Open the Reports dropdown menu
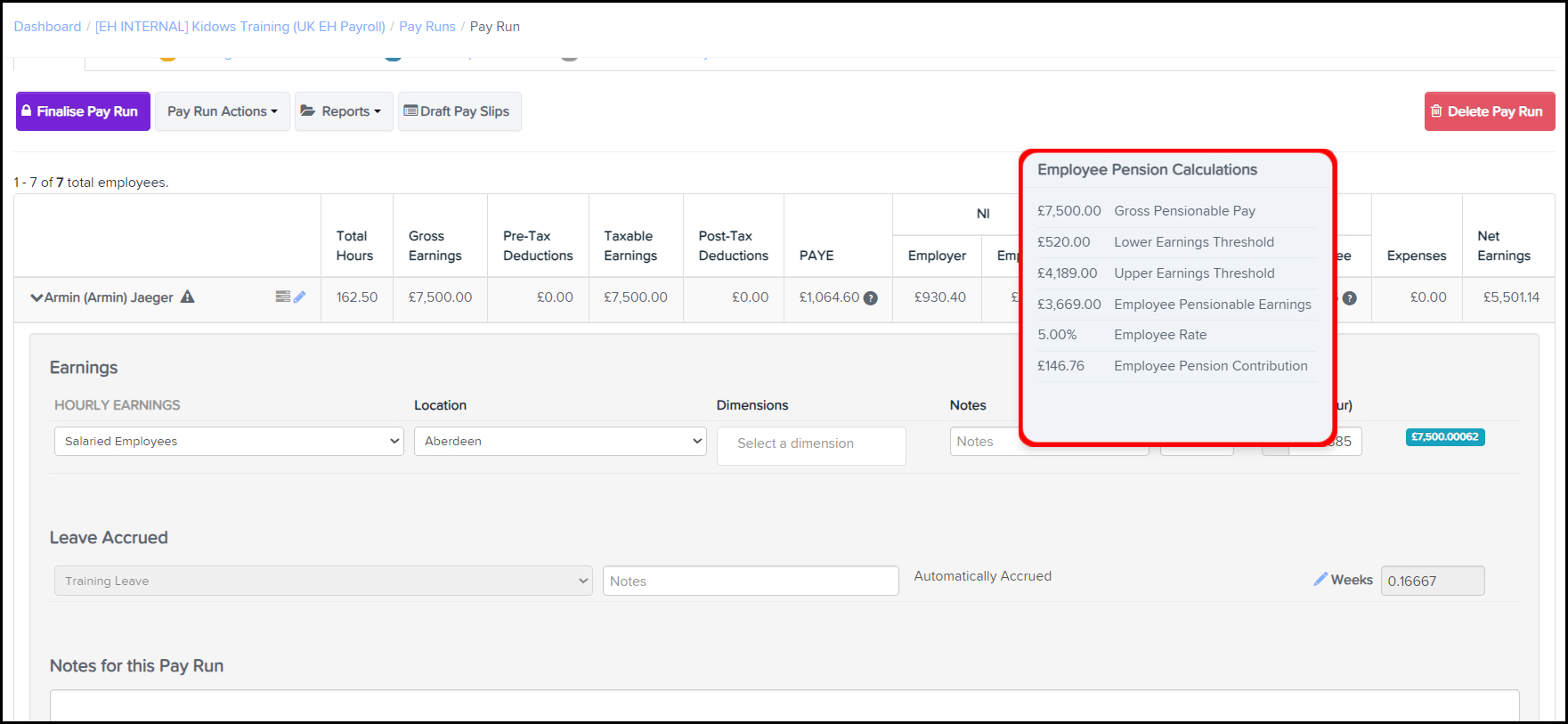1568x724 pixels. coord(344,111)
